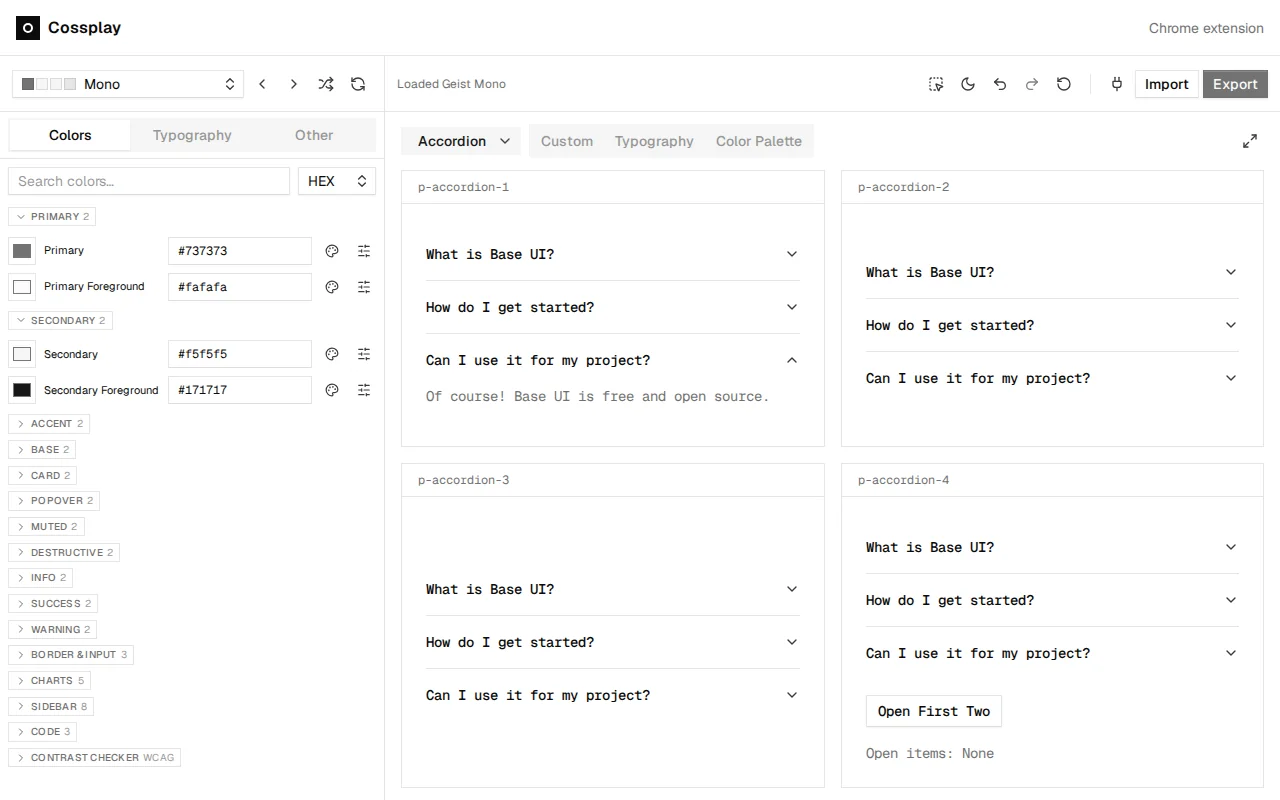Open the Mono theme selector dropdown
Screen dimensions: 1280x800
point(128,84)
